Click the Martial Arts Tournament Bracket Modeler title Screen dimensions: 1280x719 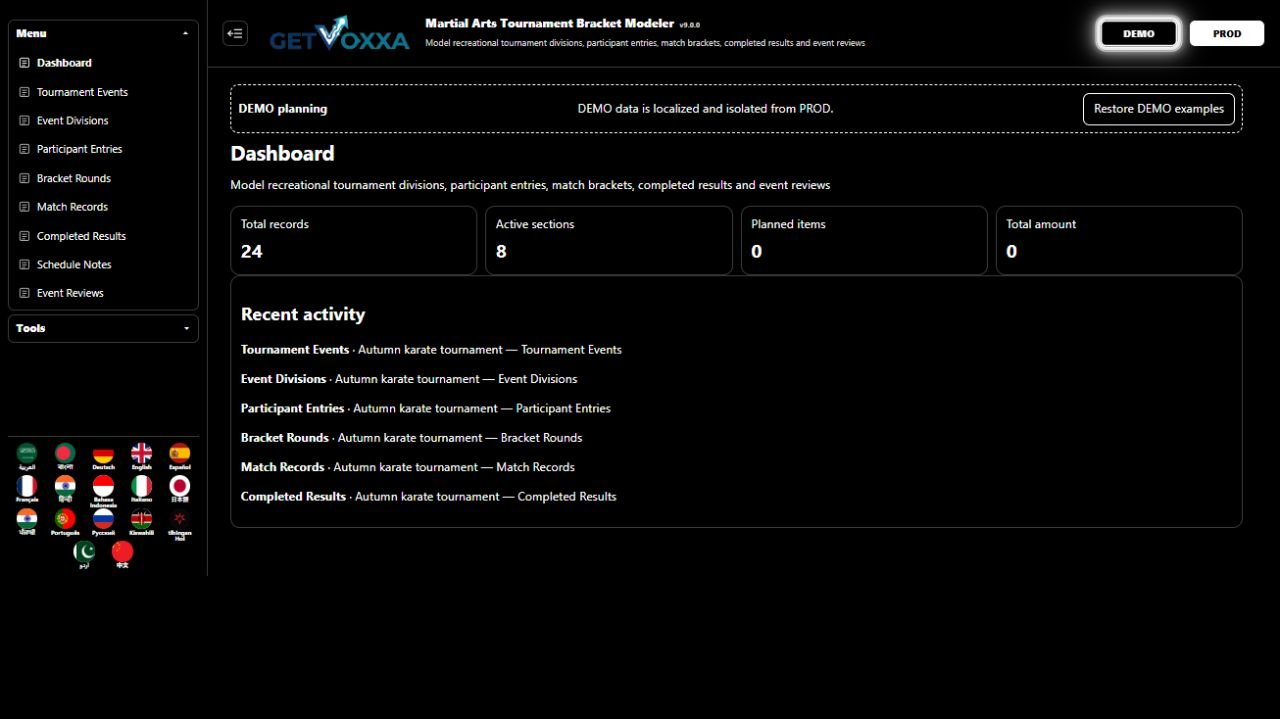point(549,23)
